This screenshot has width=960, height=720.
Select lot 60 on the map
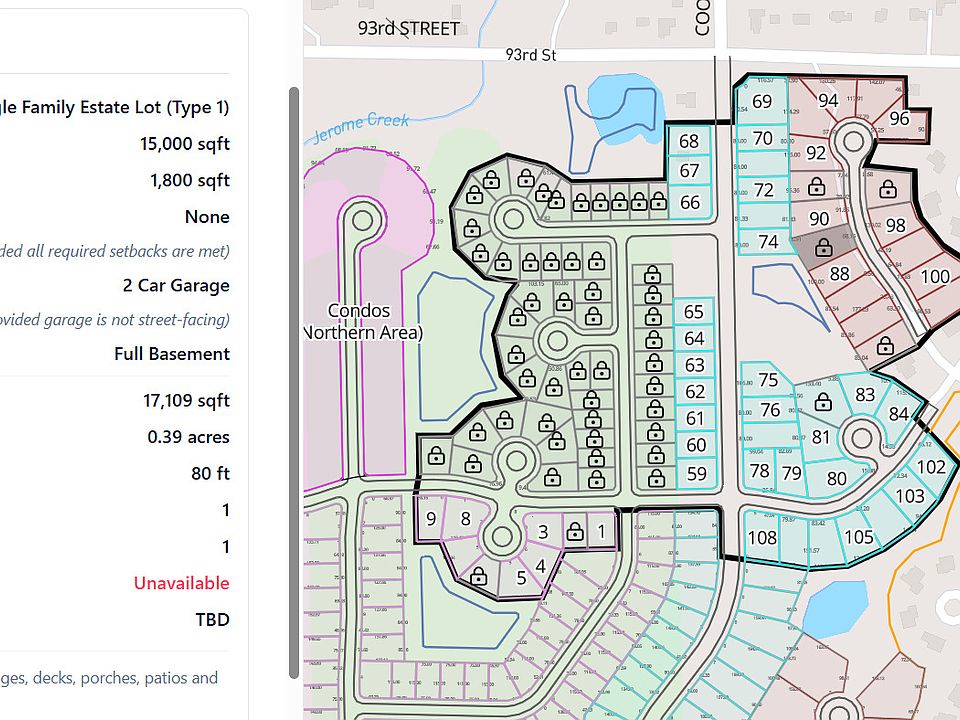pyautogui.click(x=696, y=445)
